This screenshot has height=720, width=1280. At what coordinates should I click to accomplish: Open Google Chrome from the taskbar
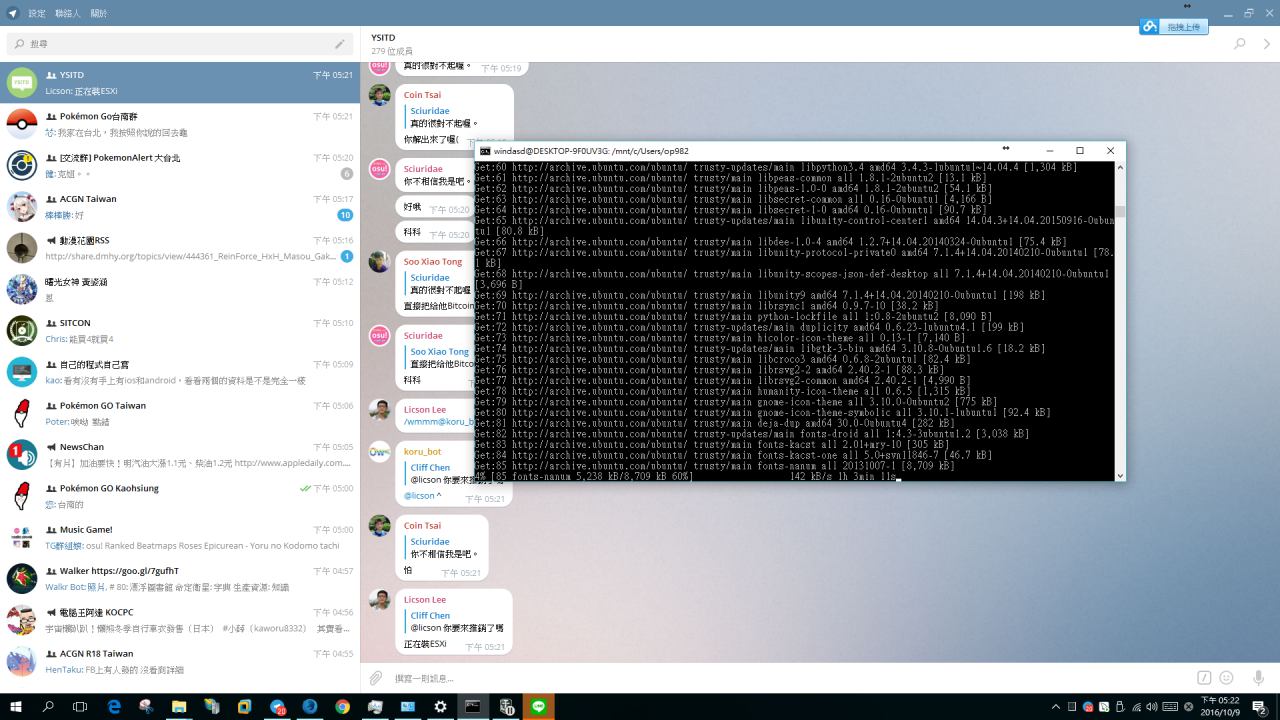coord(342,706)
